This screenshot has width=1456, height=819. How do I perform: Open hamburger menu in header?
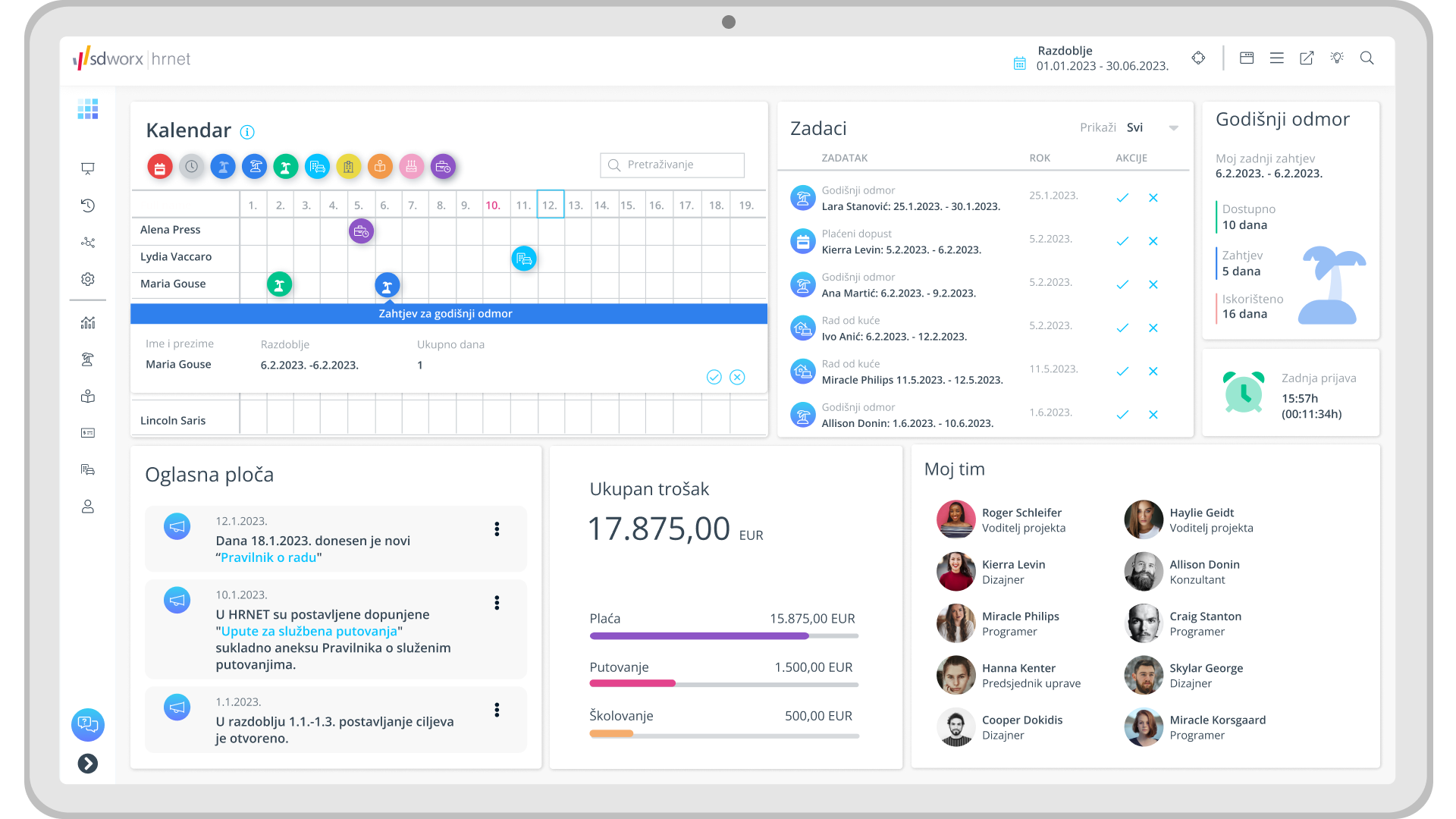(x=1277, y=58)
